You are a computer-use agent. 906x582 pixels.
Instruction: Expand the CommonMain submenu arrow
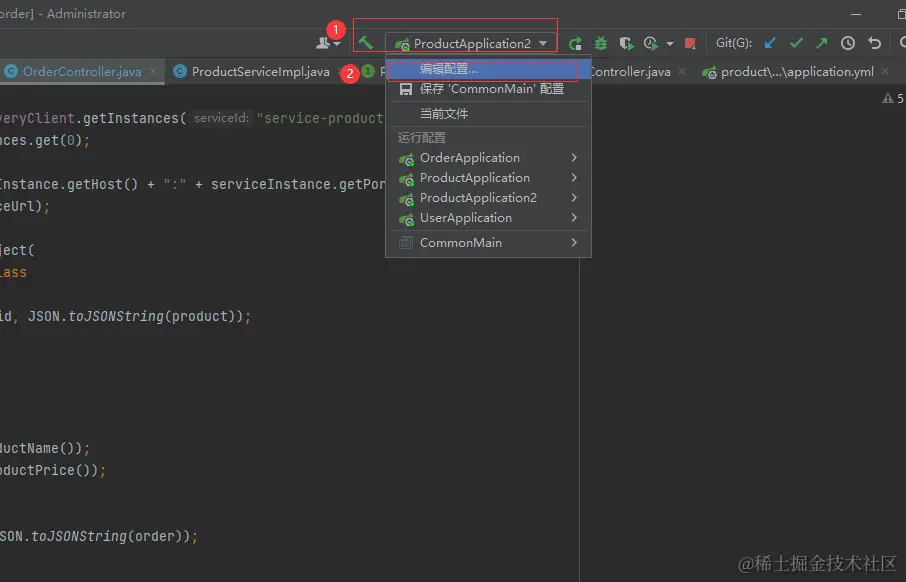574,243
